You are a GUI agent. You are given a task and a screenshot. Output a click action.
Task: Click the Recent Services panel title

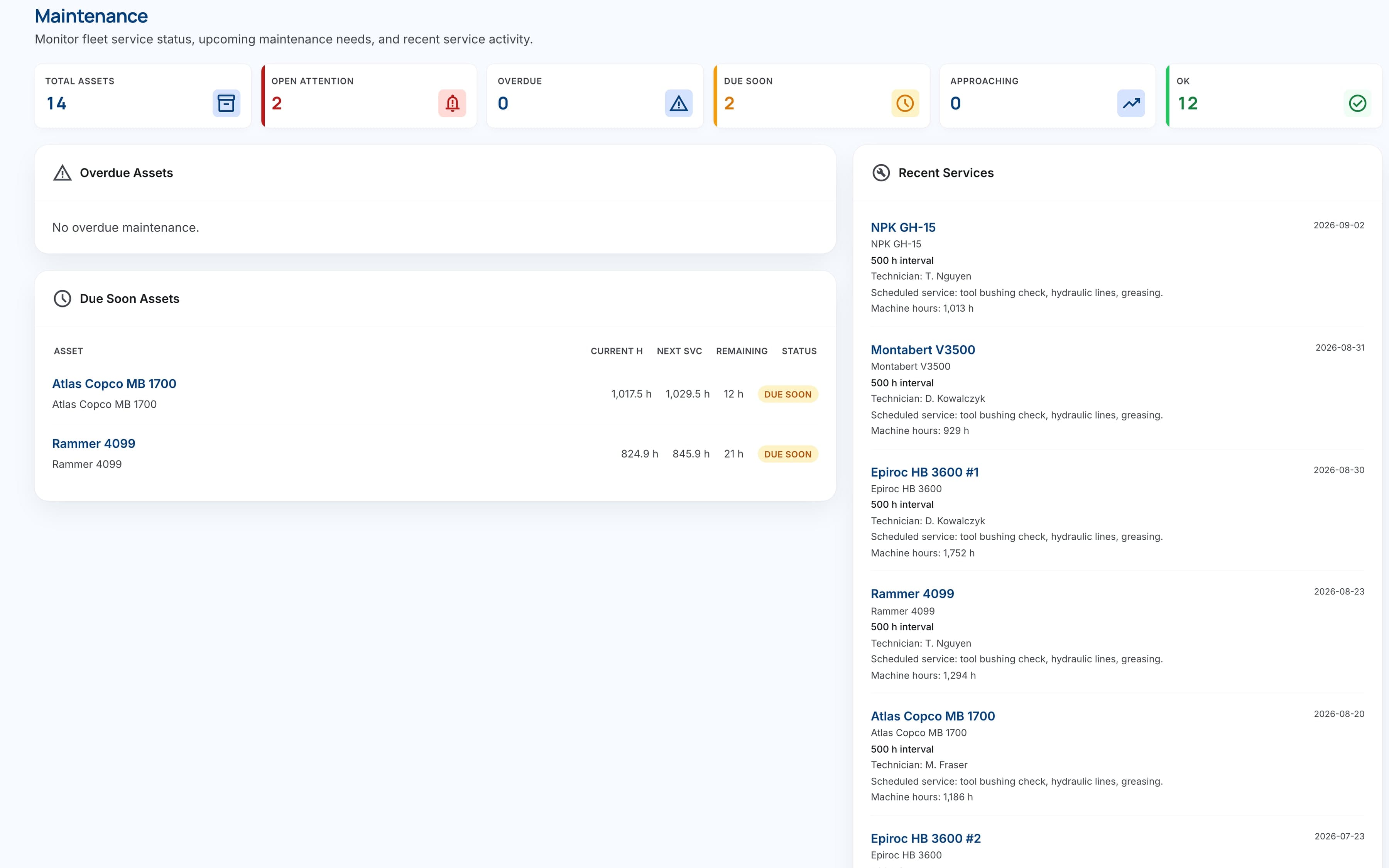point(946,173)
